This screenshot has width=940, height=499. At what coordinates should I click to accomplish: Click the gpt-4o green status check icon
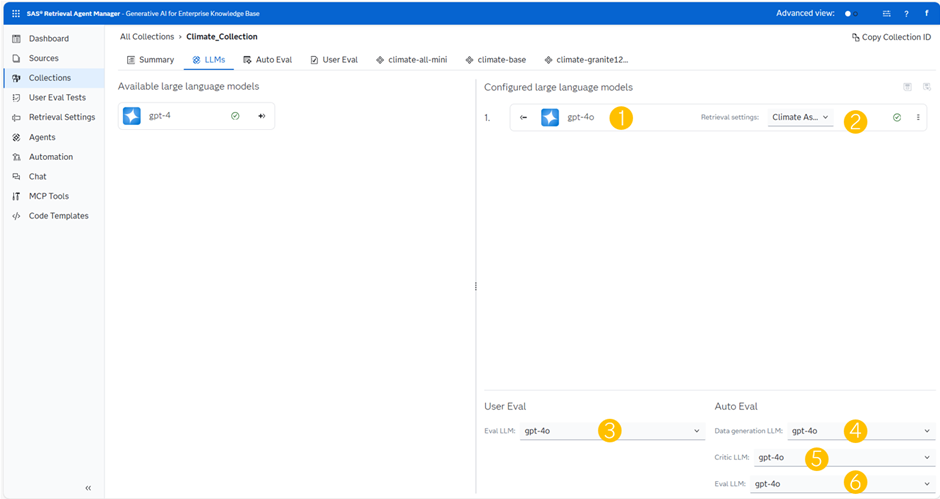pos(897,118)
